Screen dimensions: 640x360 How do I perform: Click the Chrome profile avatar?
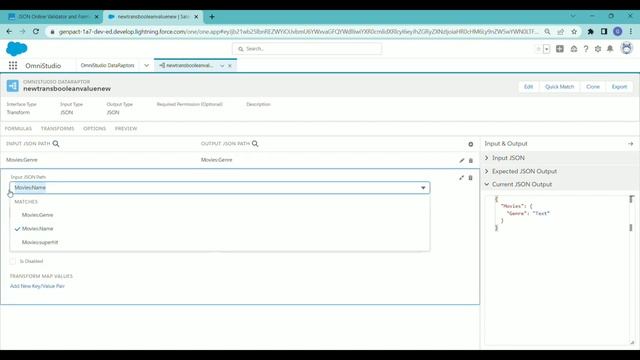tap(618, 31)
